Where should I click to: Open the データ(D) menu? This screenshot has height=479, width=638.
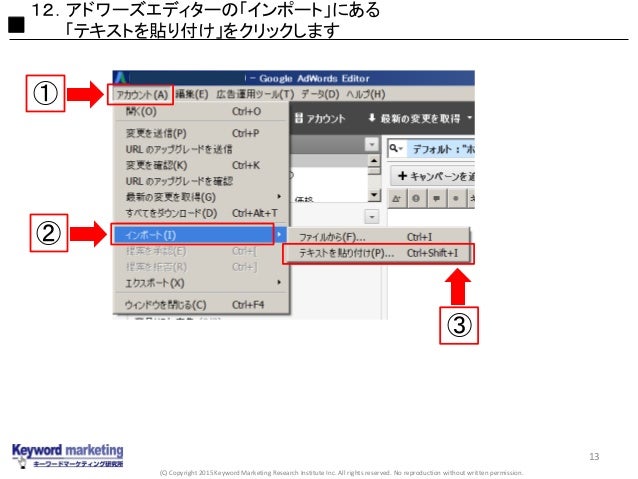pos(320,94)
